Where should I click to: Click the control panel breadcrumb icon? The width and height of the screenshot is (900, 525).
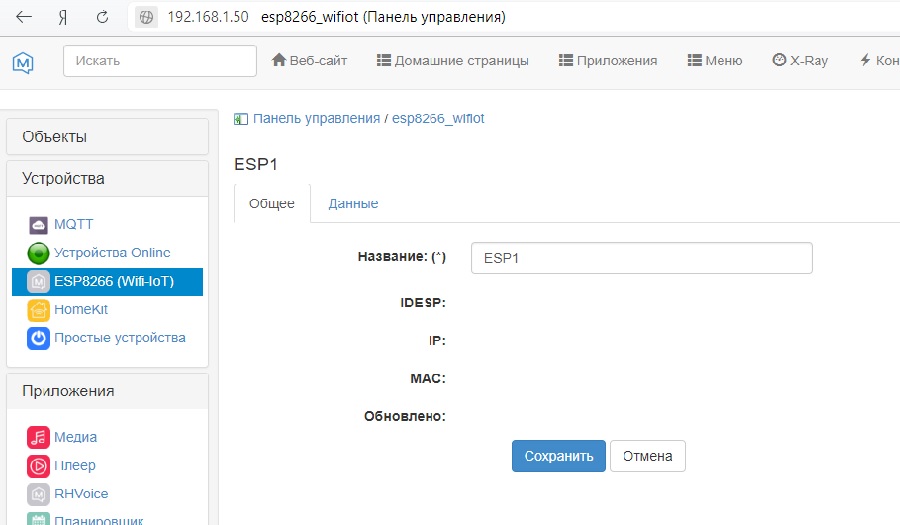point(240,119)
